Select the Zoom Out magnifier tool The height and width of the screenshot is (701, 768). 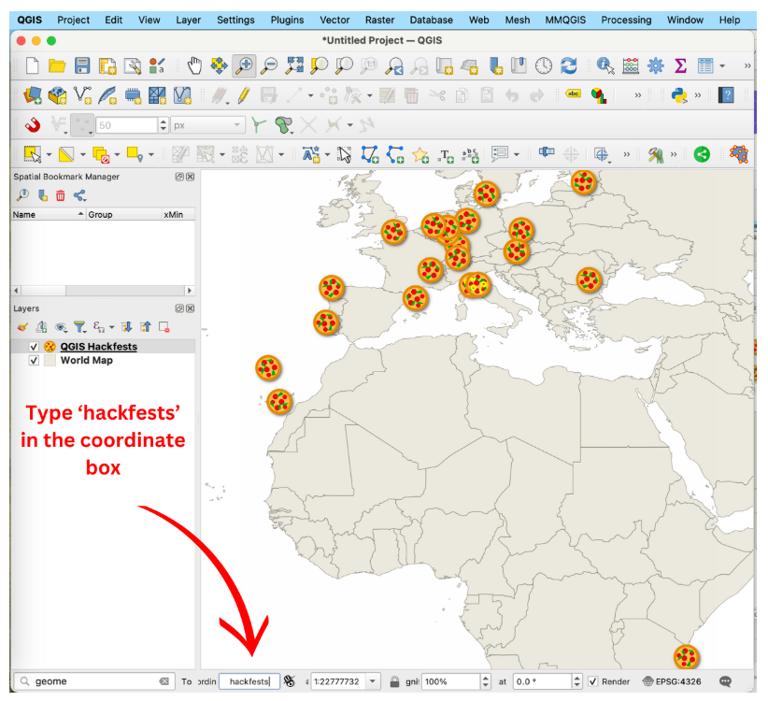(269, 65)
